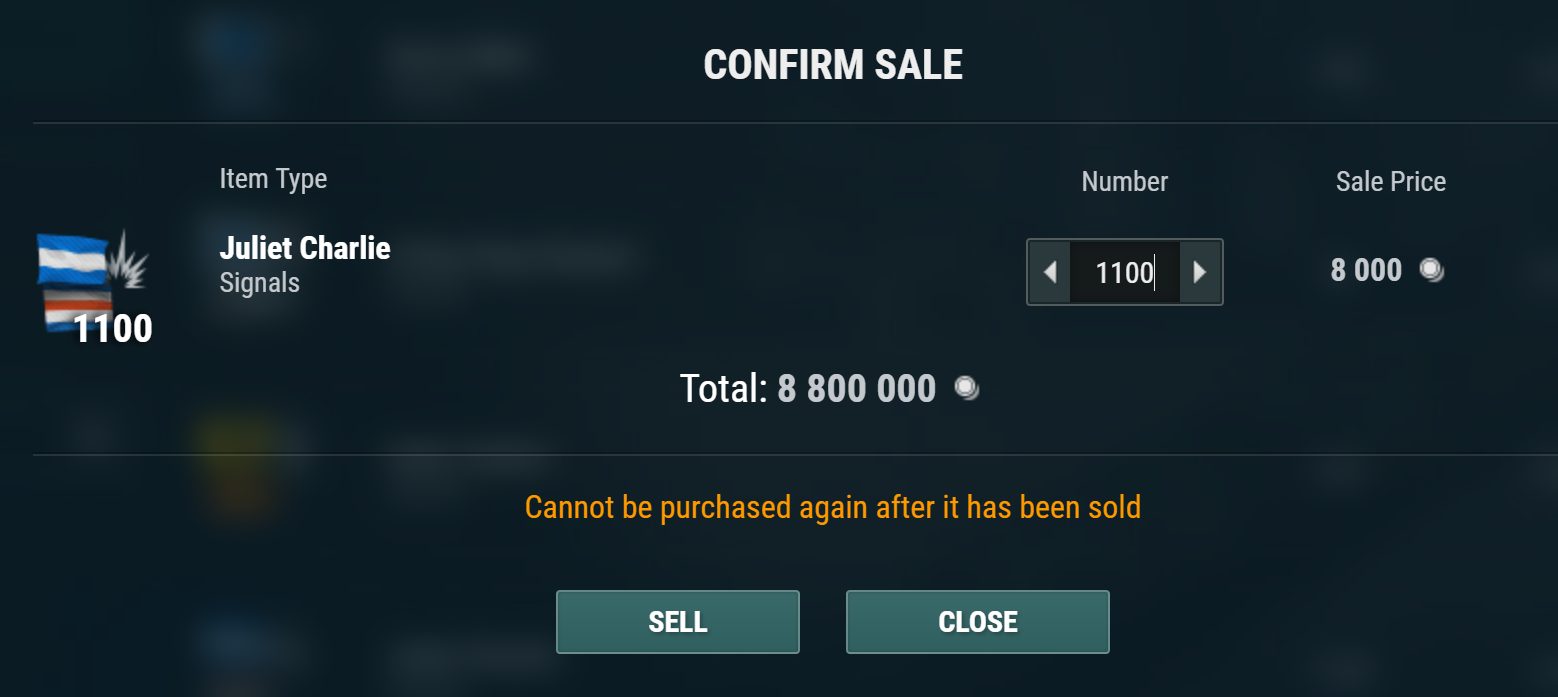Viewport: 1558px width, 697px height.
Task: Click the Number column header
Action: click(x=1124, y=181)
